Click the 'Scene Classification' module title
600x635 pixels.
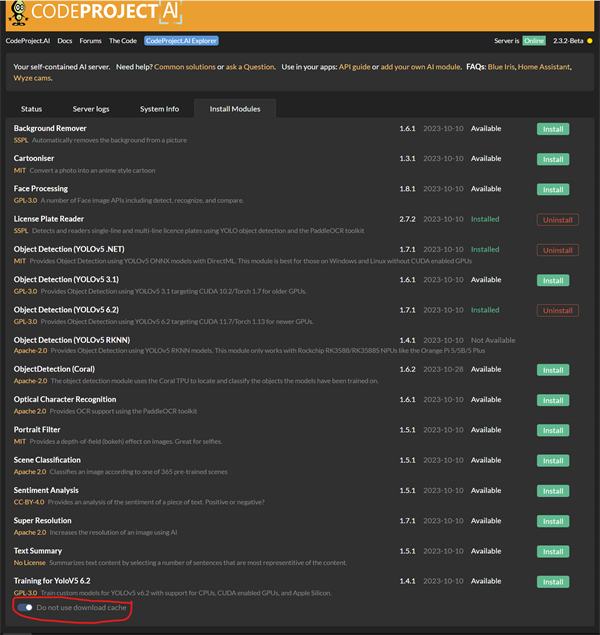click(x=47, y=460)
